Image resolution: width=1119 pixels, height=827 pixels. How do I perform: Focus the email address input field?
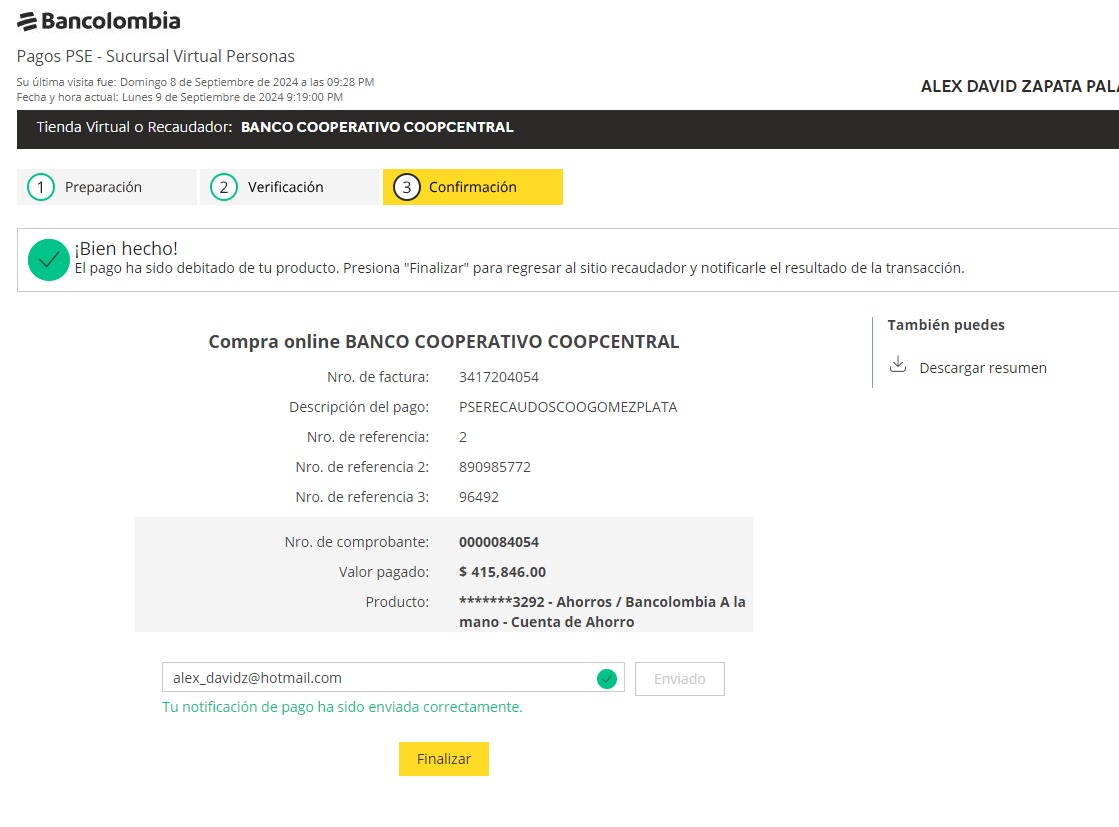coord(380,678)
